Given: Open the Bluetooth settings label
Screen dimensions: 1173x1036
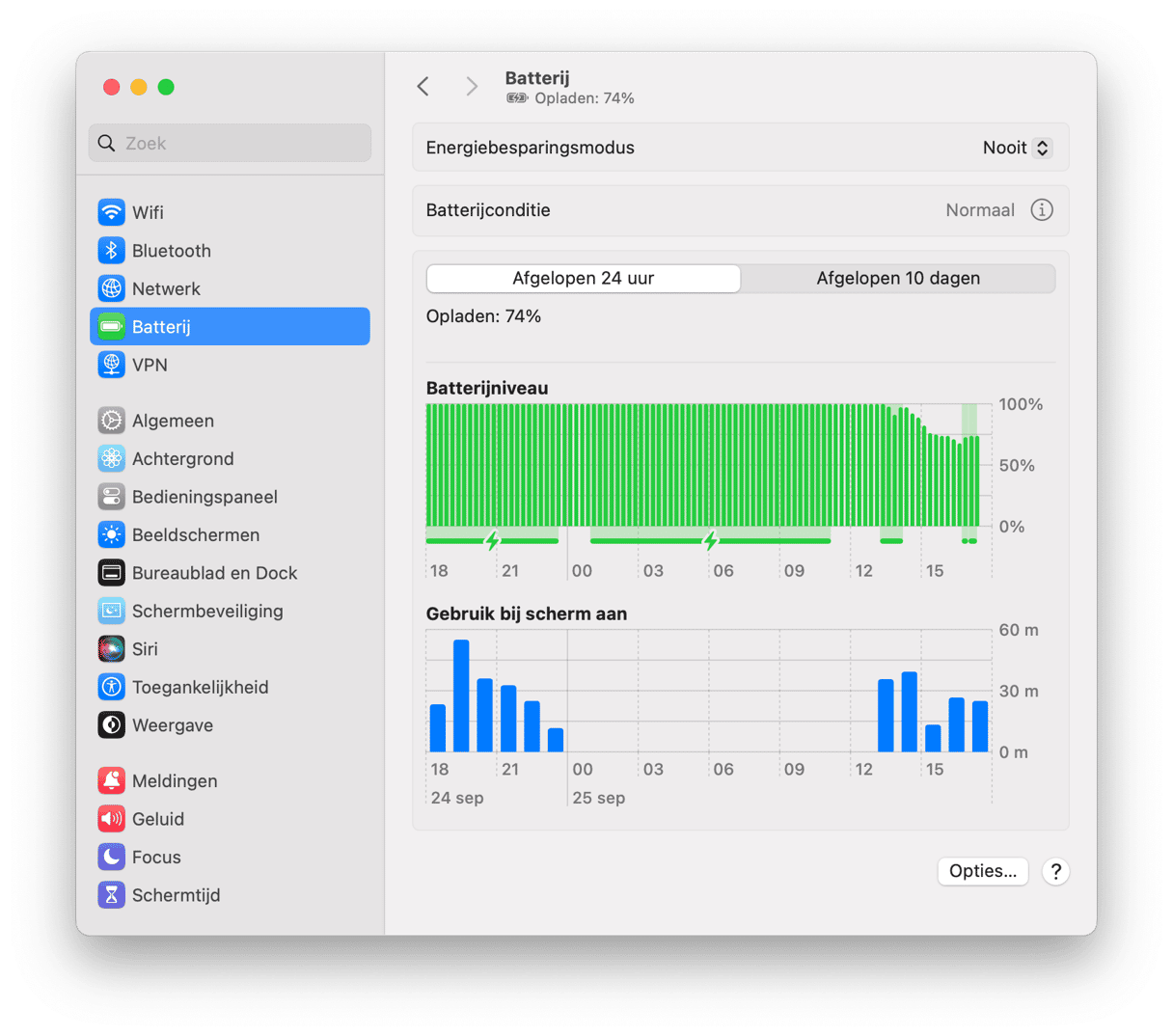Looking at the screenshot, I should click(x=172, y=251).
